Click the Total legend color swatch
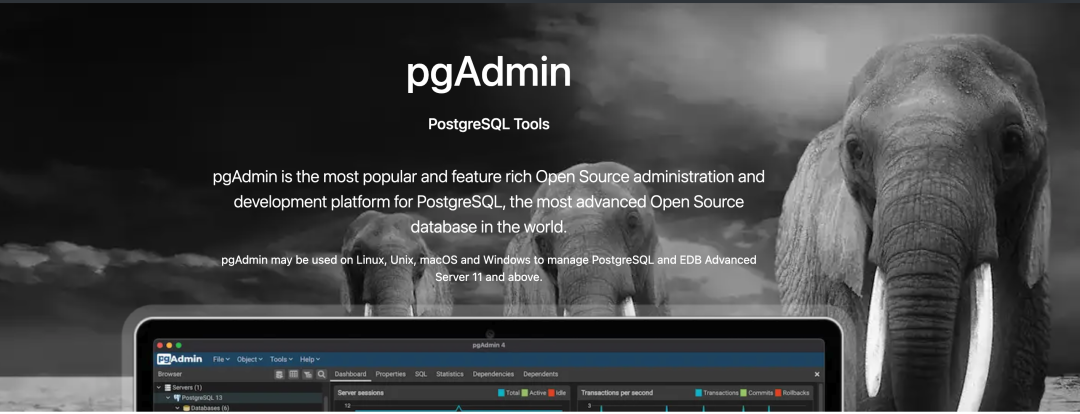The image size is (1080, 414). 501,393
